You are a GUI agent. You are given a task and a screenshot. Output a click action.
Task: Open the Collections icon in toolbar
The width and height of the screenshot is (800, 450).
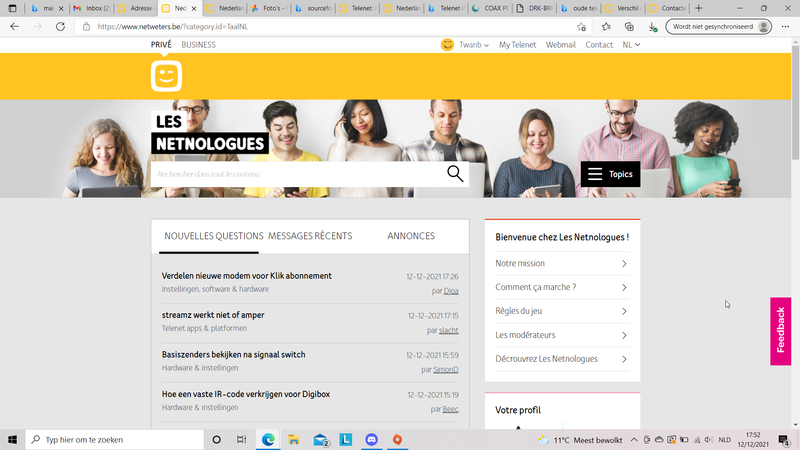[x=629, y=27]
